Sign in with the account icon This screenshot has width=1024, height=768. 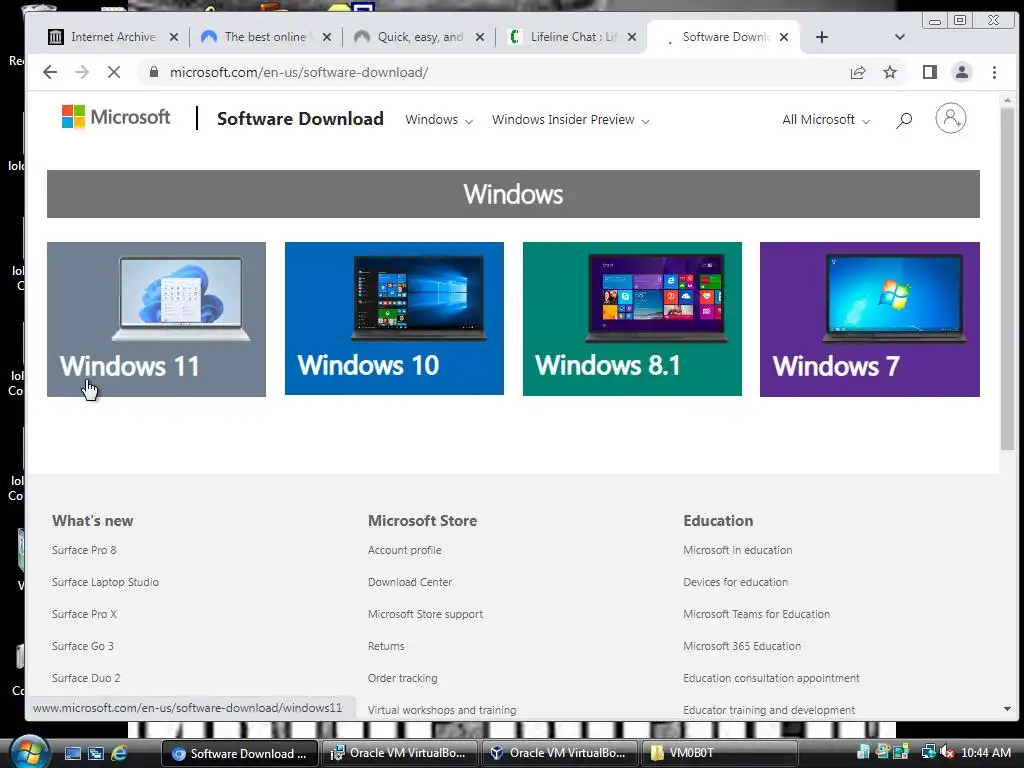(951, 119)
